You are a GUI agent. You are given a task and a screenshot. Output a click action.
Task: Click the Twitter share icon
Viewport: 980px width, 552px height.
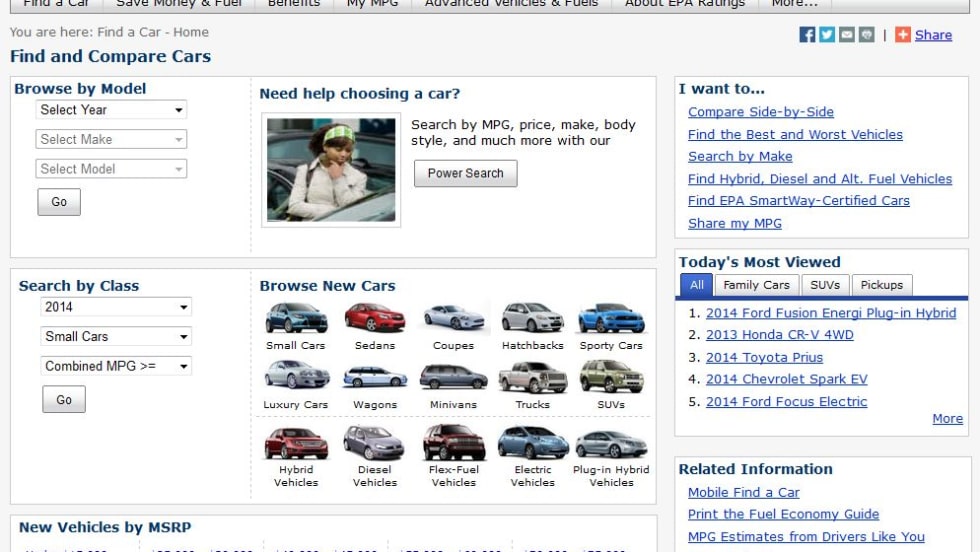tap(827, 35)
